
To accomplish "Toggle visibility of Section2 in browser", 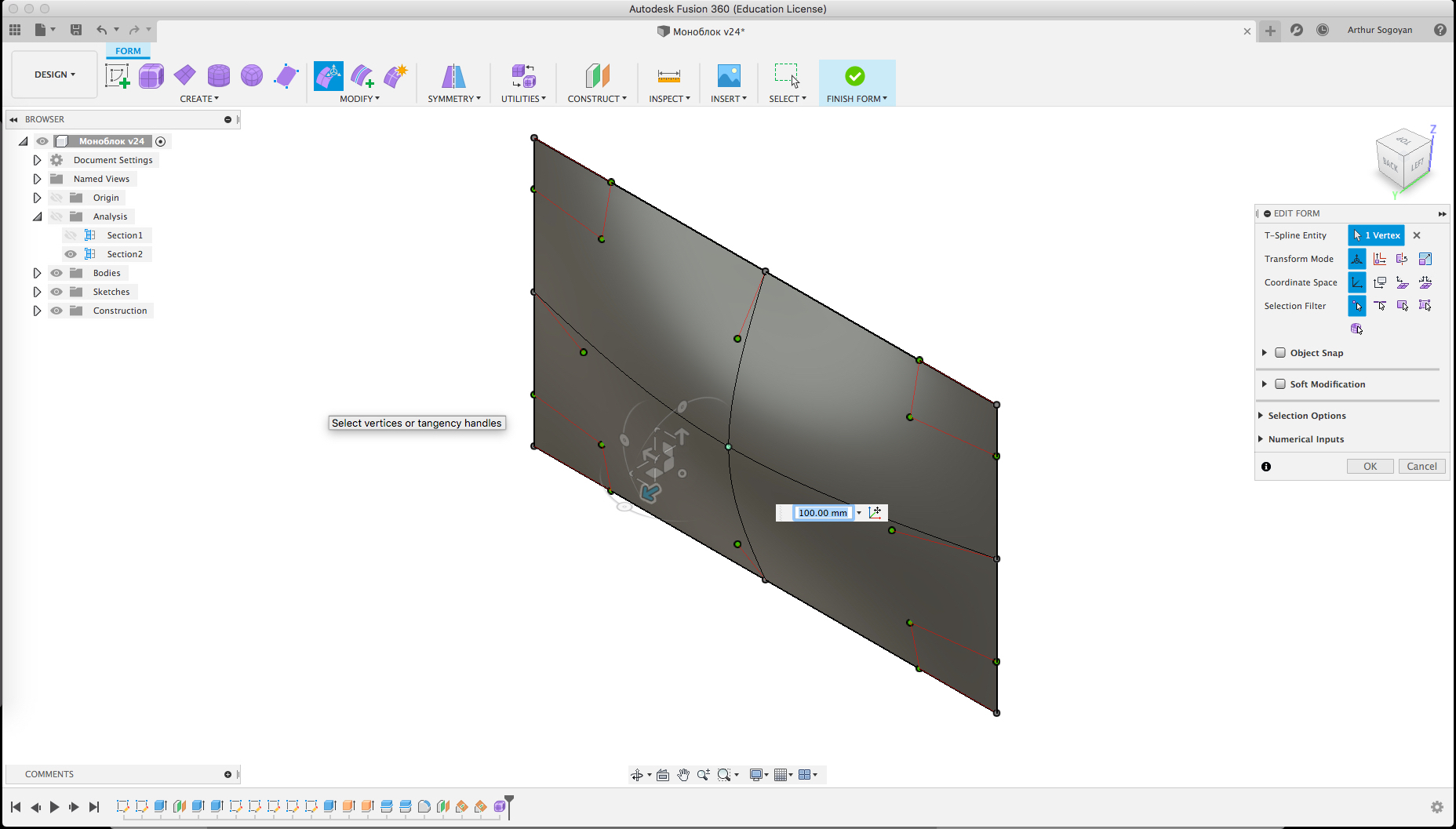I will coord(71,253).
